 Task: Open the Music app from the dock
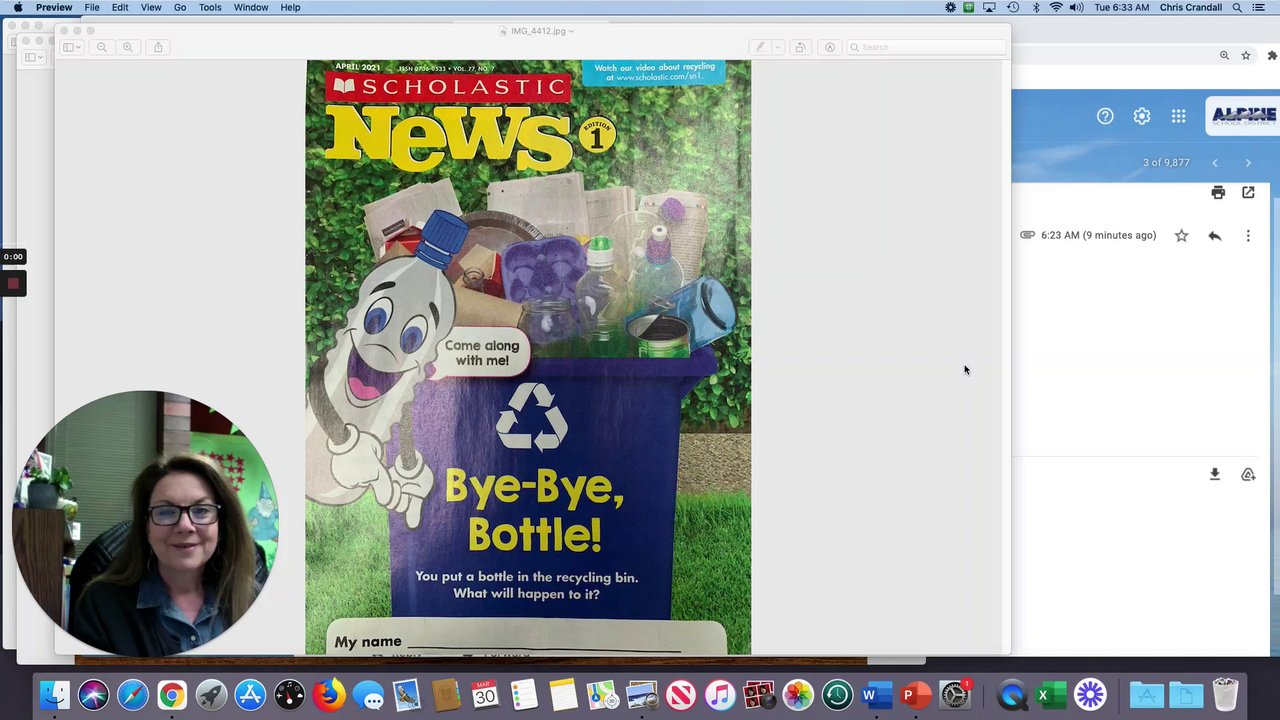tap(720, 694)
